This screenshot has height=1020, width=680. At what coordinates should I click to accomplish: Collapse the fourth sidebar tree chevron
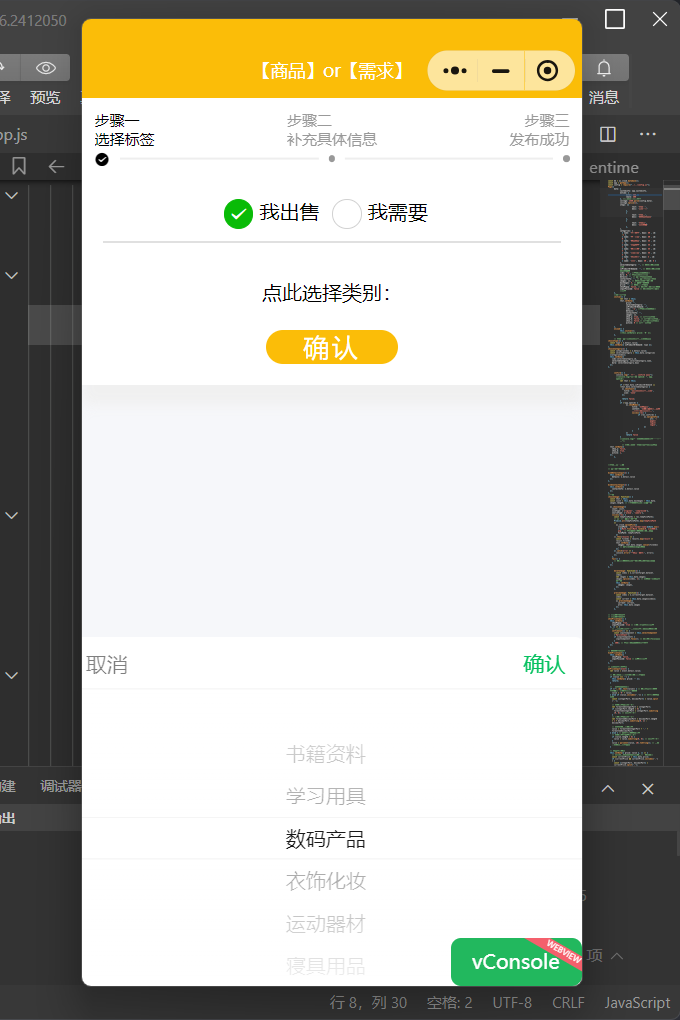[x=12, y=675]
